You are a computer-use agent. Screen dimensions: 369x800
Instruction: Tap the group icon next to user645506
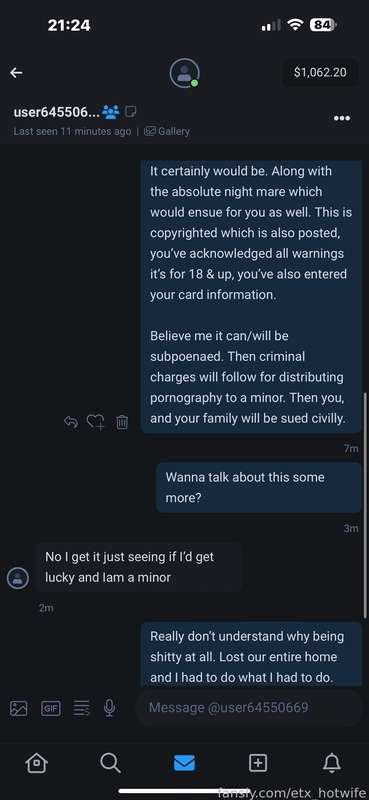click(x=111, y=111)
